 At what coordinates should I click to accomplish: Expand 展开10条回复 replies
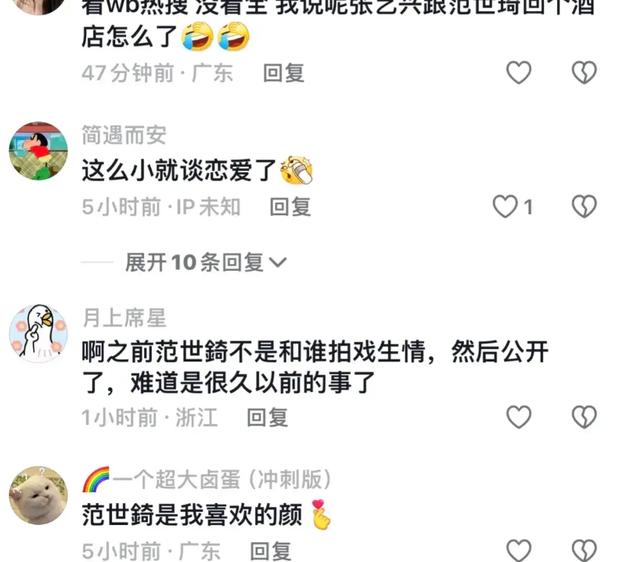pos(206,262)
